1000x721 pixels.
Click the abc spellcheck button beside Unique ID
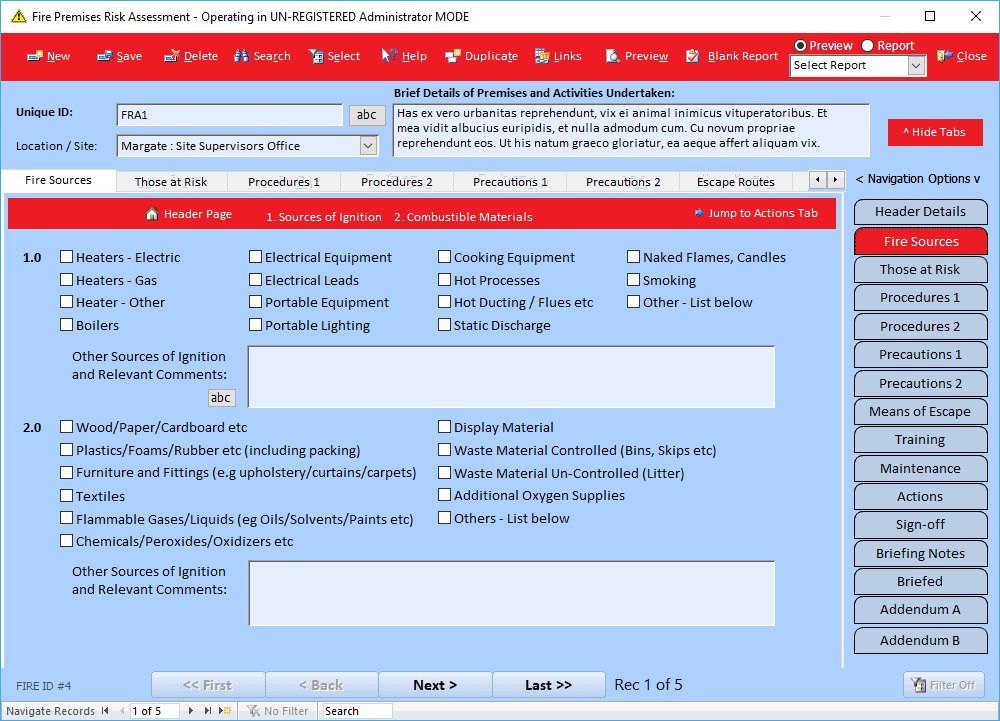[367, 115]
